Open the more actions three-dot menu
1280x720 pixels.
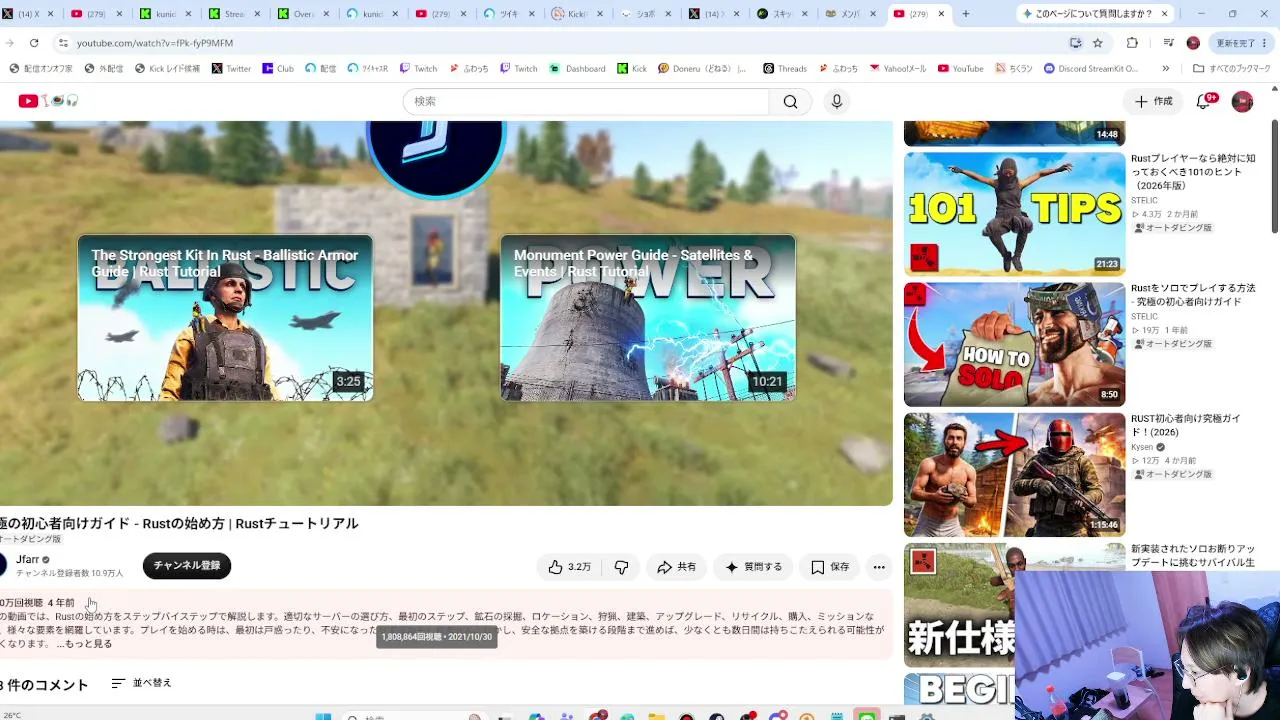click(879, 567)
